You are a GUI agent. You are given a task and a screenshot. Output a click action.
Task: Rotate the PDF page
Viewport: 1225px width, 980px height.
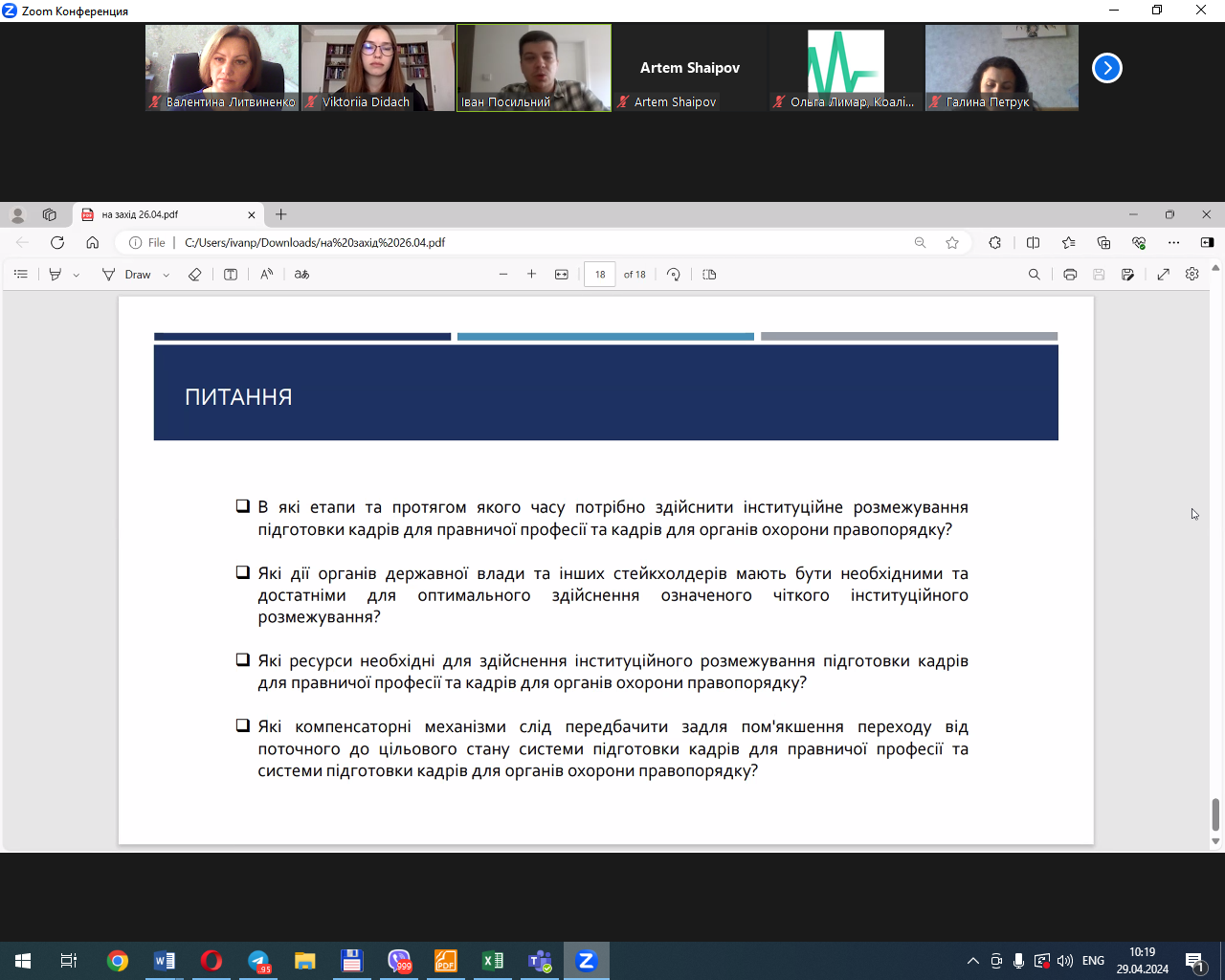674,275
